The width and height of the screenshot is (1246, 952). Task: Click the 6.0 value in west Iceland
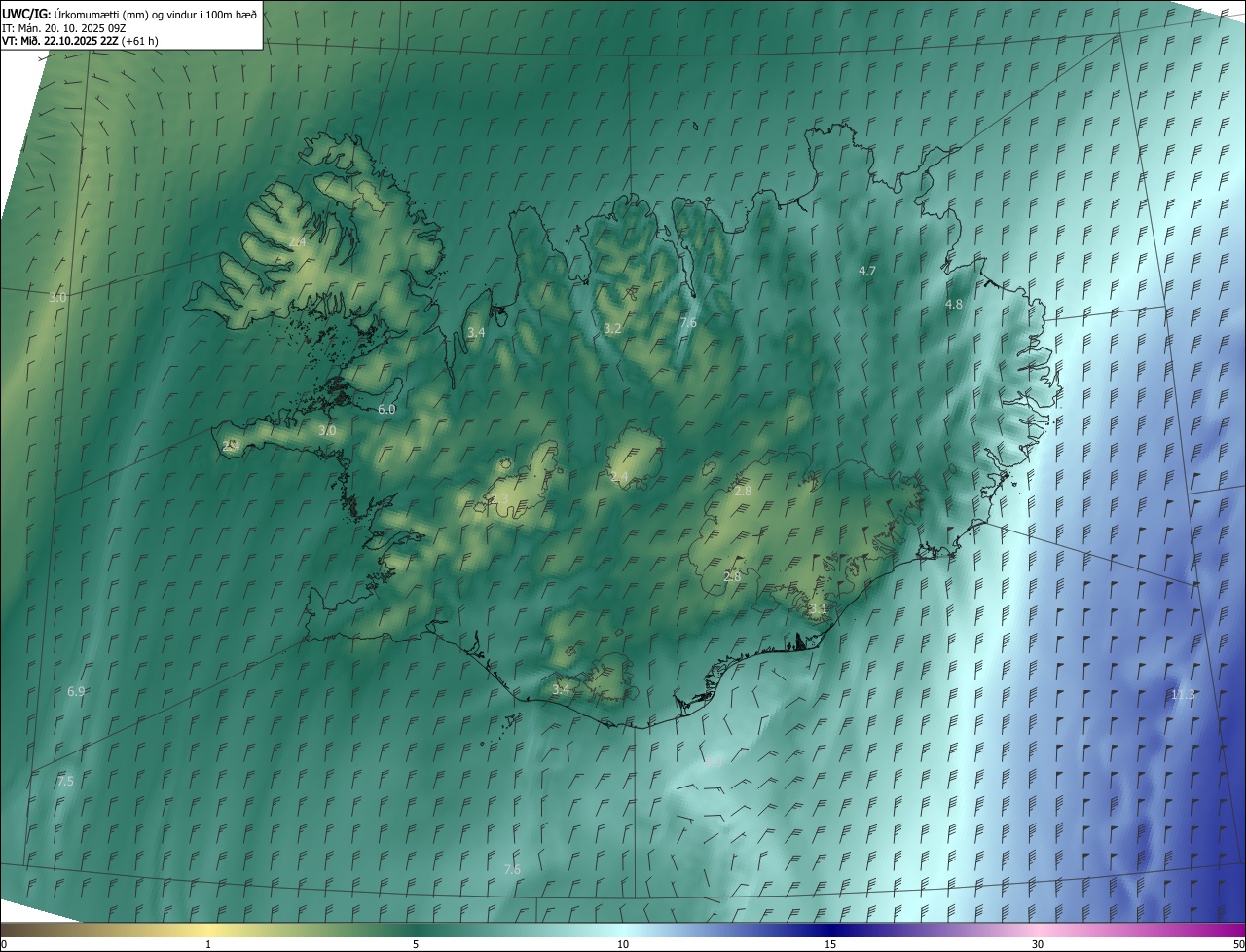pyautogui.click(x=386, y=409)
